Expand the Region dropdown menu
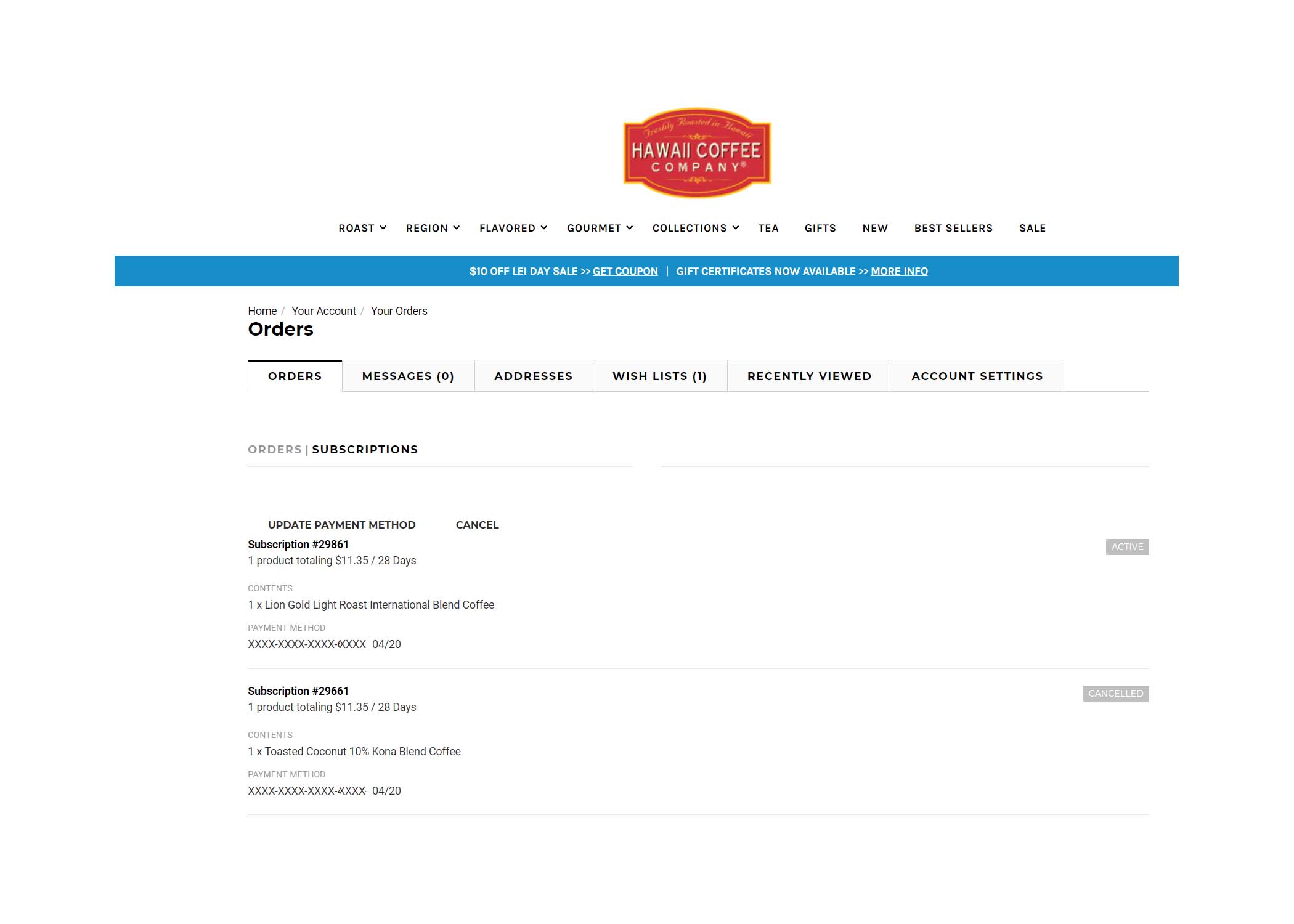 click(x=433, y=228)
